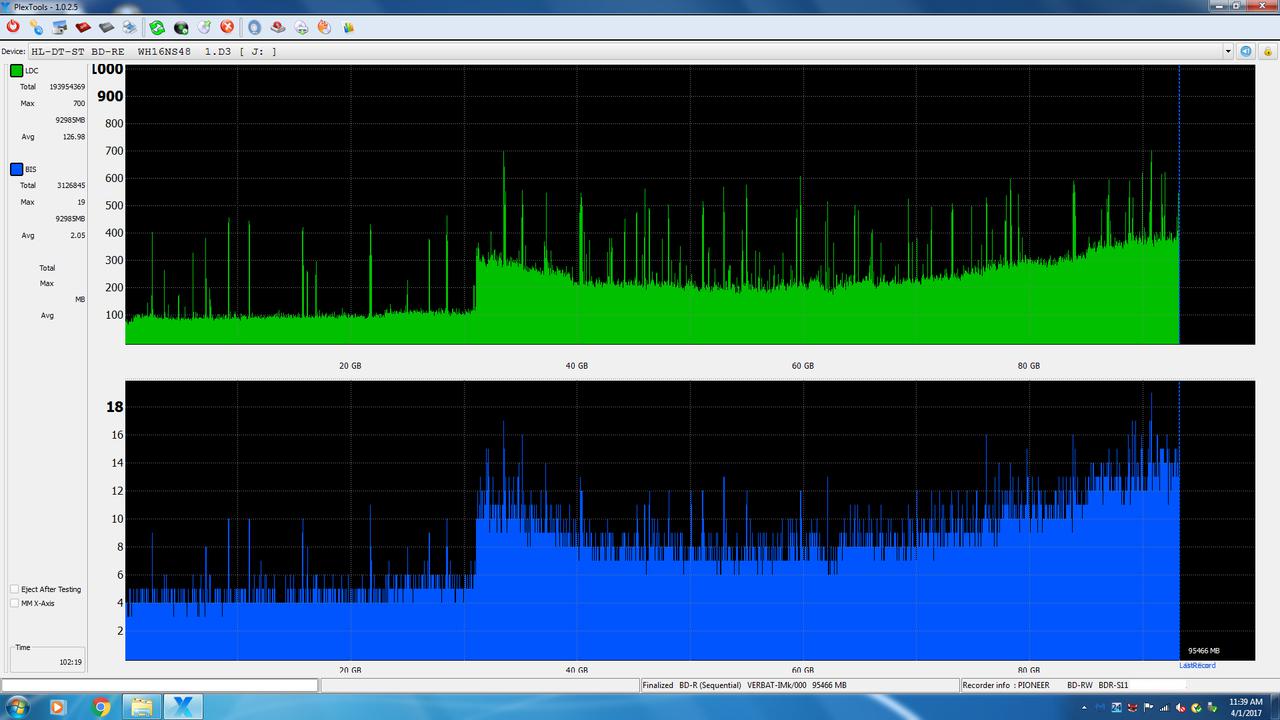
Task: Click the blue BIS color swatch
Action: [17, 169]
